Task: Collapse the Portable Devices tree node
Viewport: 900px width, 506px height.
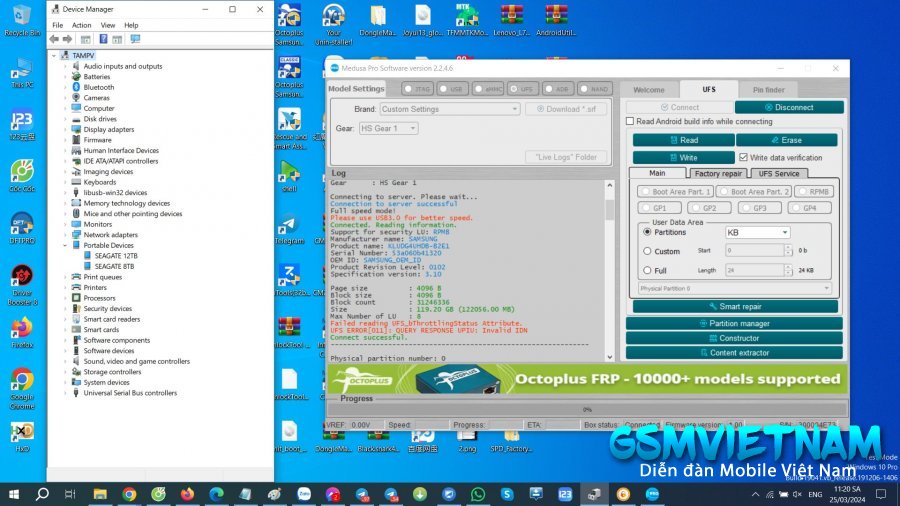Action: tap(65, 245)
